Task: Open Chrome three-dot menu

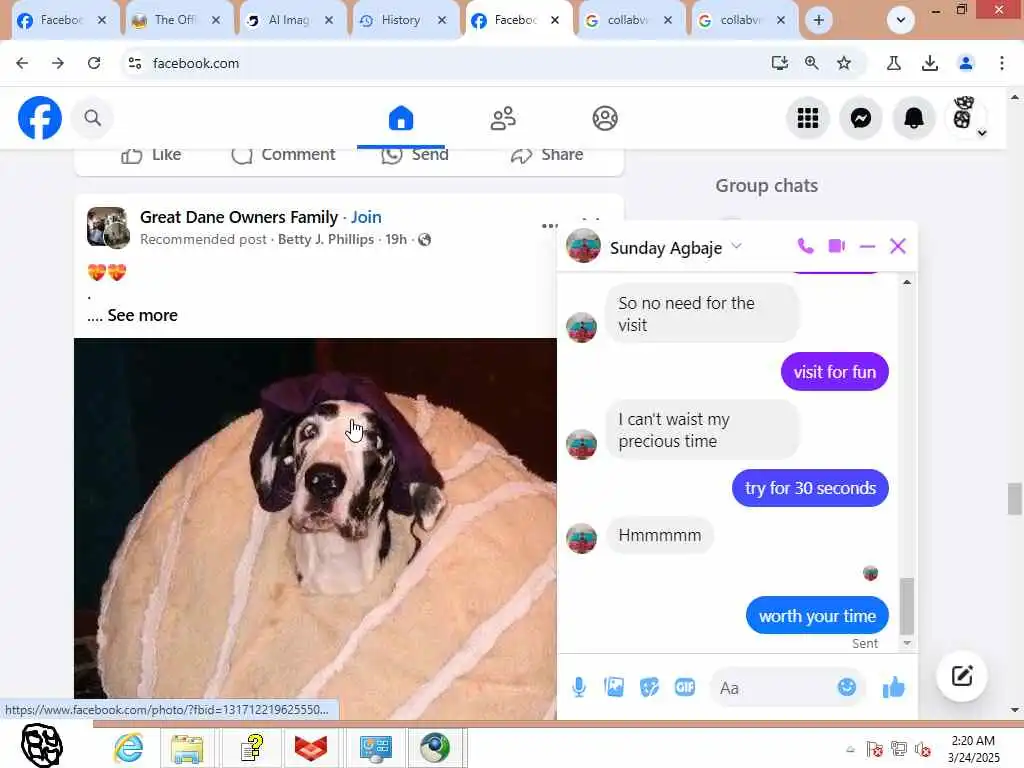Action: [1002, 63]
